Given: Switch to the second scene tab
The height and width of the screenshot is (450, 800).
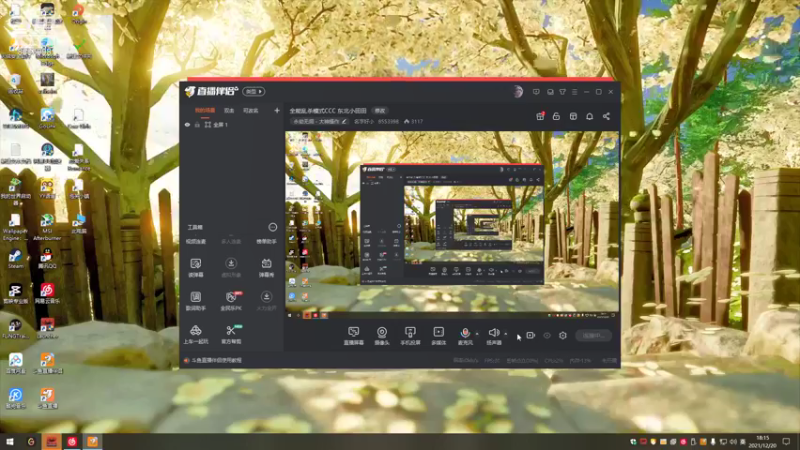Looking at the screenshot, I should click(x=229, y=111).
